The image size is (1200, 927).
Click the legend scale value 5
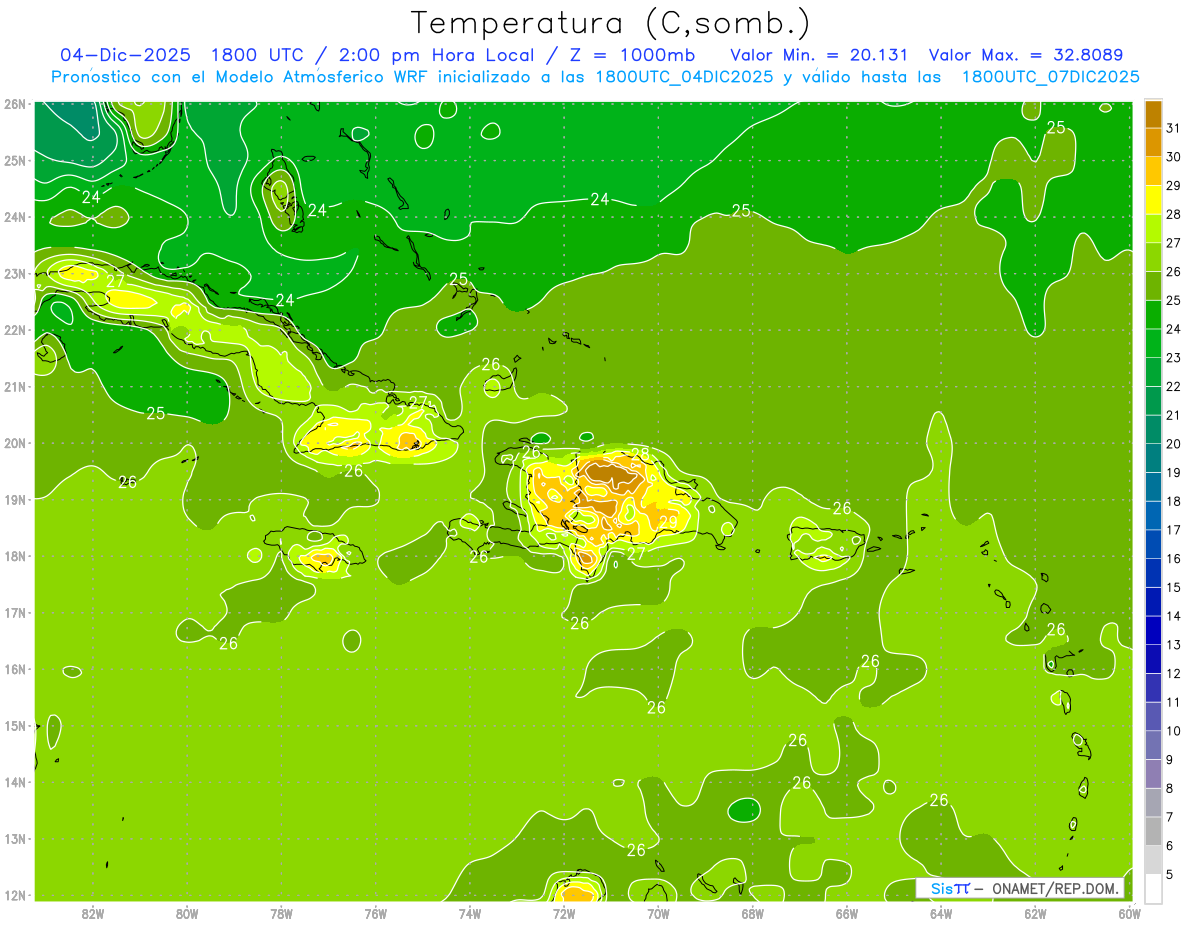1170,875
